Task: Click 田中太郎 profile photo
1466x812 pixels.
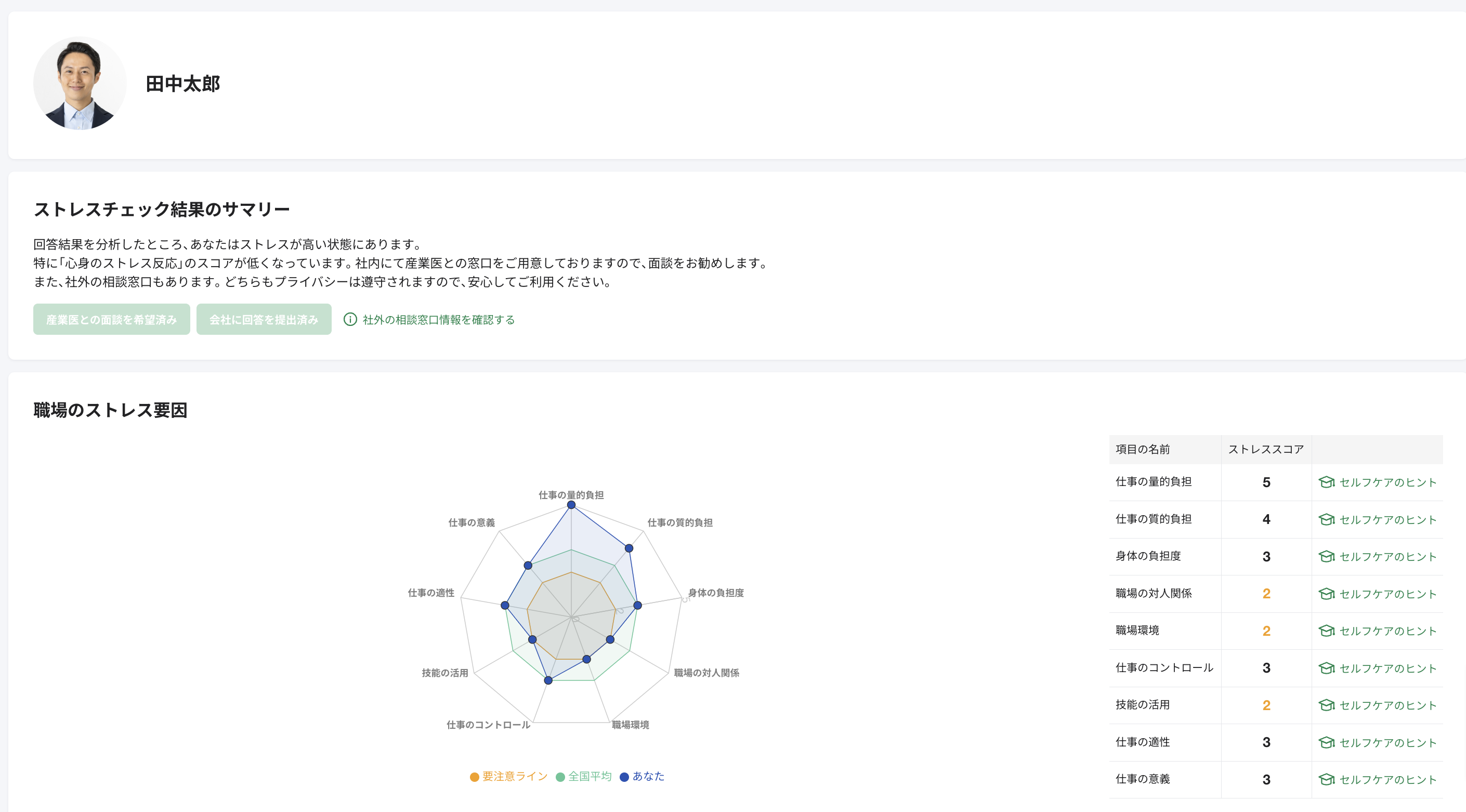Action: coord(80,83)
